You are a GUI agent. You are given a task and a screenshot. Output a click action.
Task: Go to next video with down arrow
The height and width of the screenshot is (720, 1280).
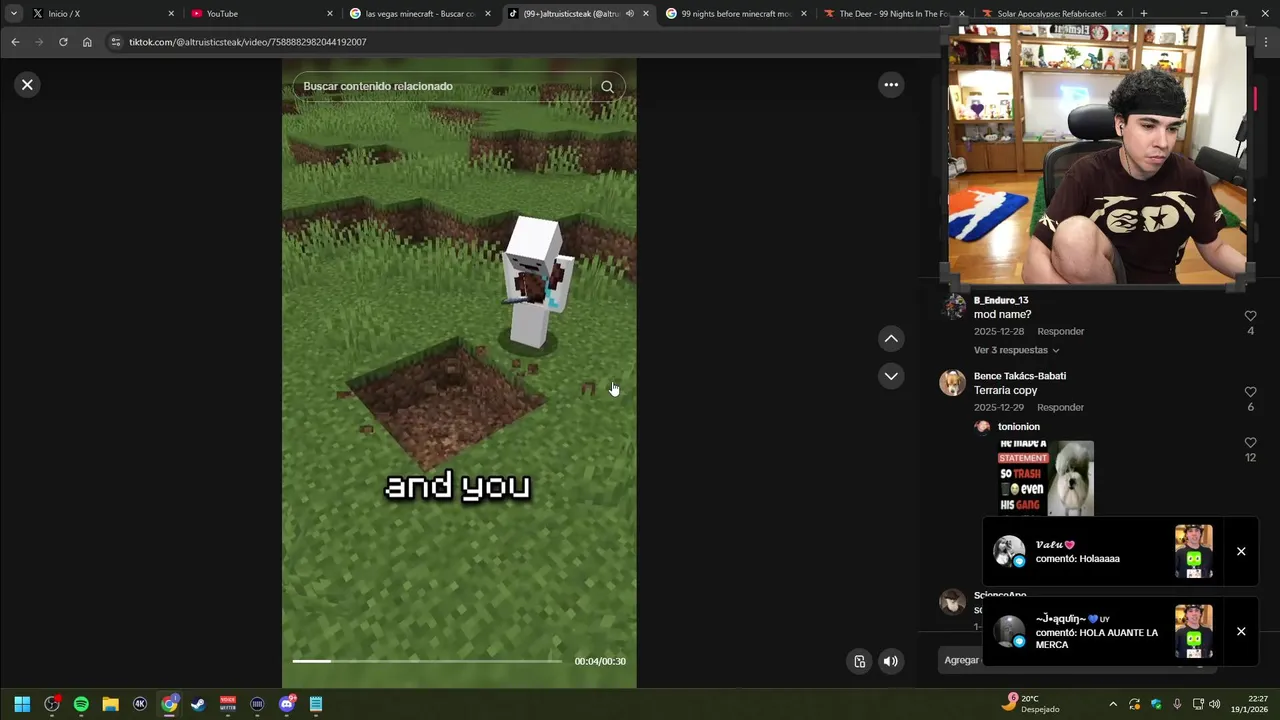click(x=891, y=376)
